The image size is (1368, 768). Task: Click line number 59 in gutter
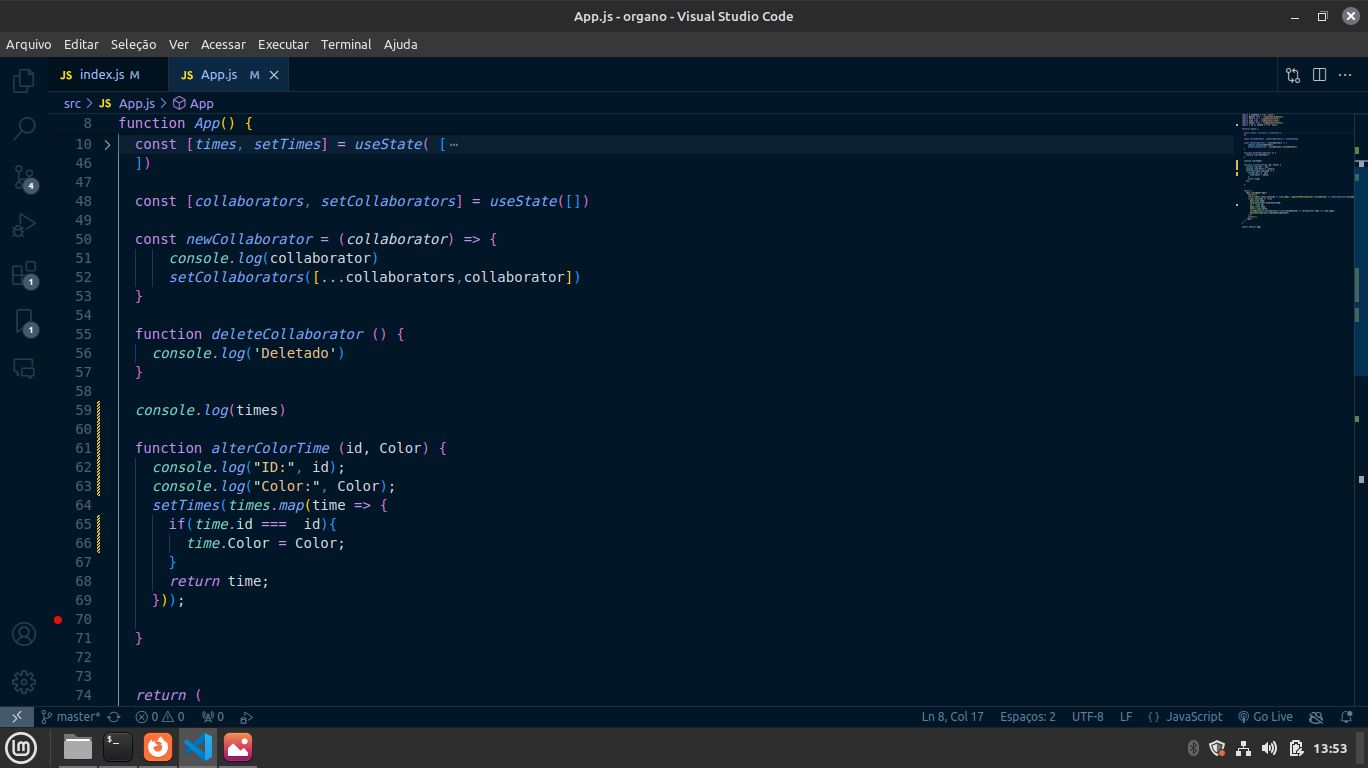[x=83, y=410]
